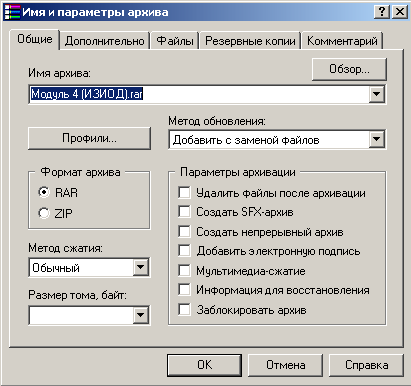Click the WinRAR icon in title bar
Viewport: 411px width, 386px height.
(12, 12)
